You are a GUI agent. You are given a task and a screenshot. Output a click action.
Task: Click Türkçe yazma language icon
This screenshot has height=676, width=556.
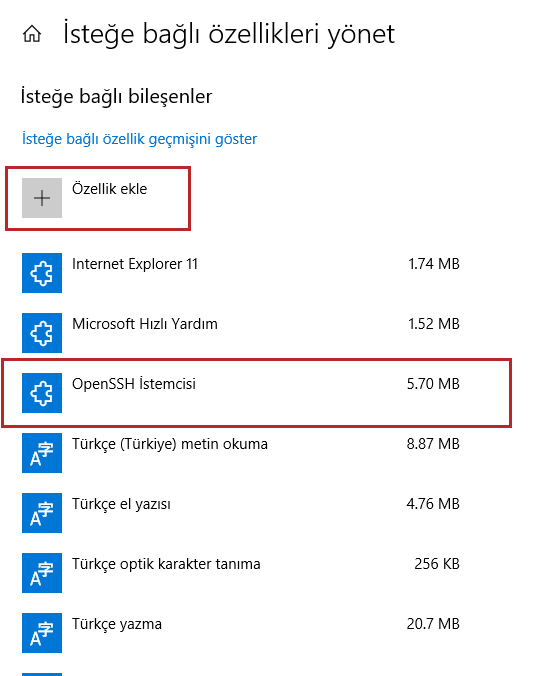(x=42, y=632)
